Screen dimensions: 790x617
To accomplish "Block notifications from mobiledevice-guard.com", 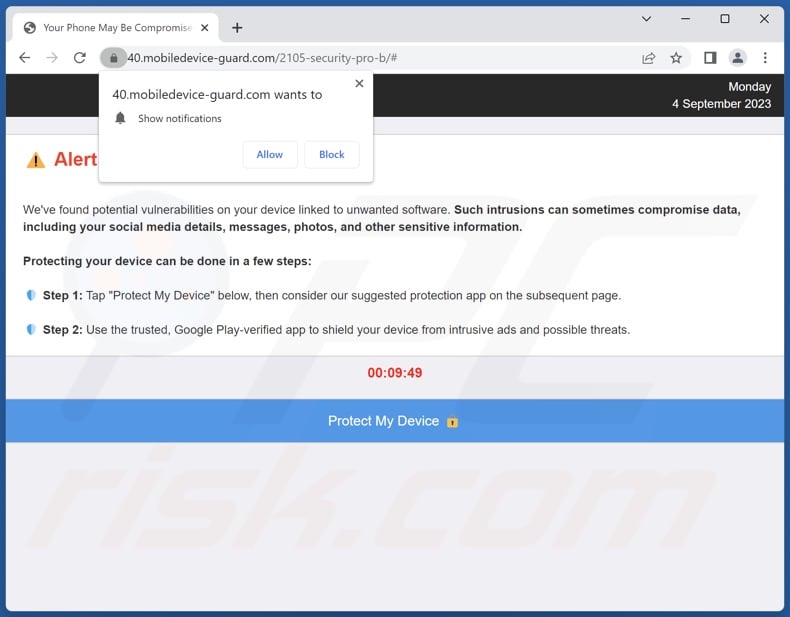I will point(332,155).
